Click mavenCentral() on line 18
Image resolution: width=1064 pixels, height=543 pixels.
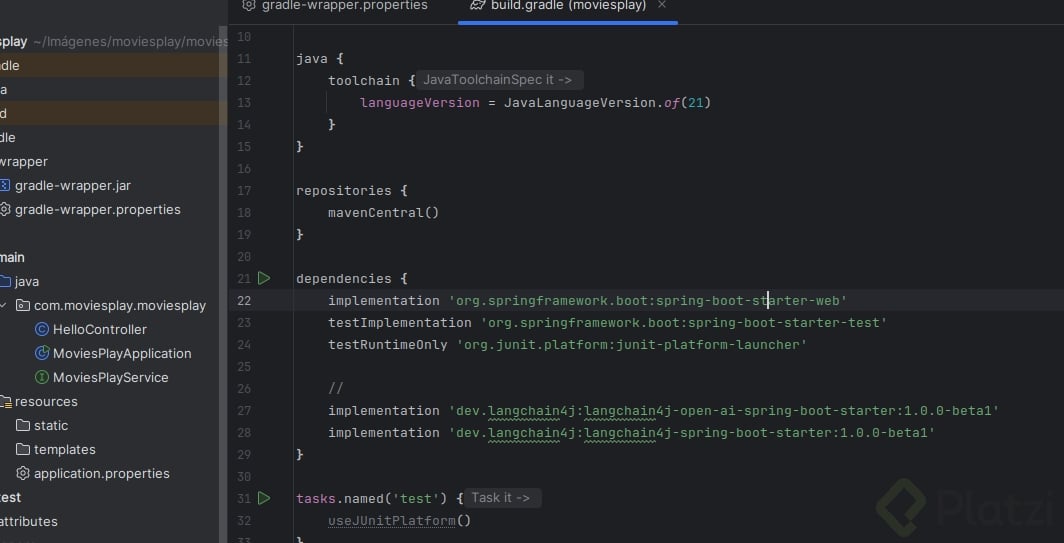(x=383, y=212)
